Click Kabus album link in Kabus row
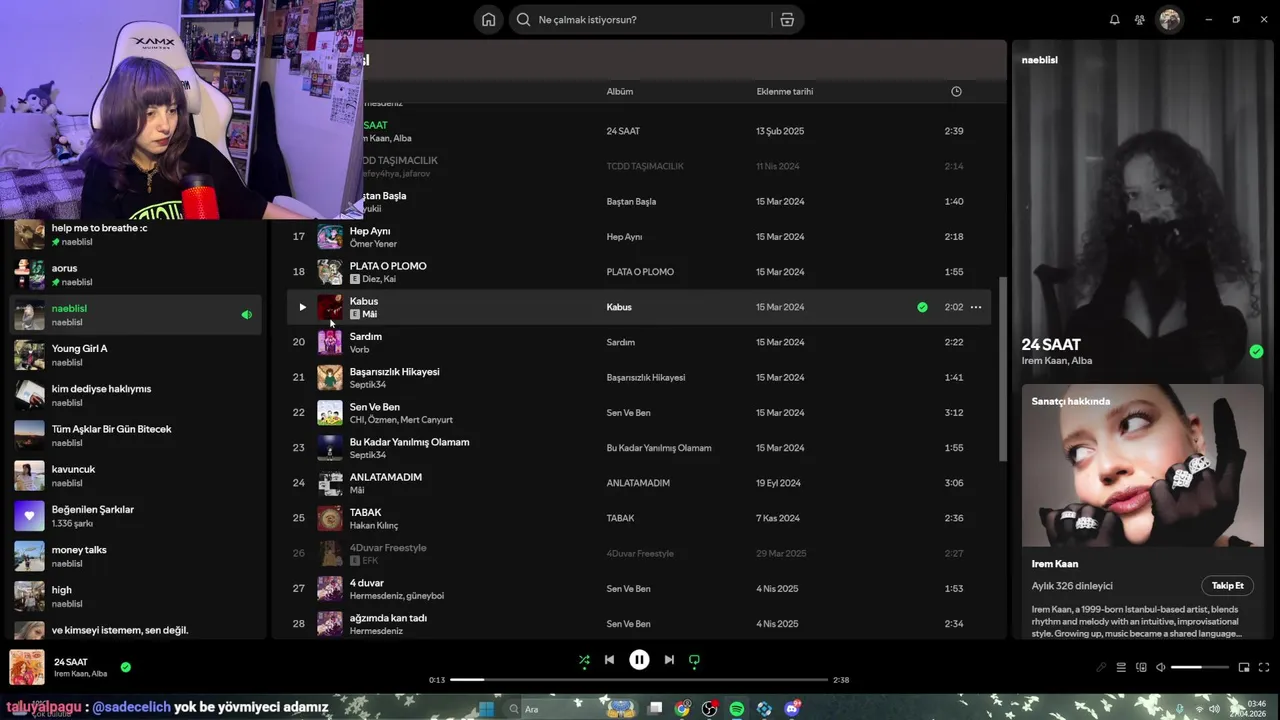The width and height of the screenshot is (1280, 720). (x=619, y=307)
